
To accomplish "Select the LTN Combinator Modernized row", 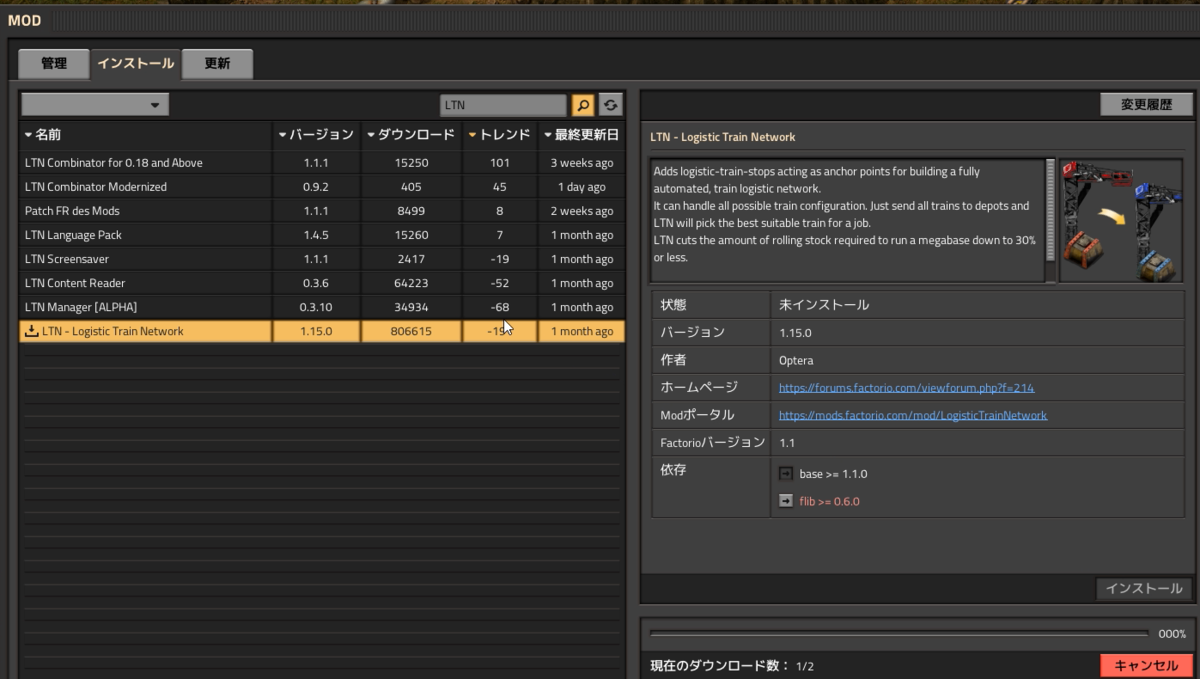I will [322, 187].
